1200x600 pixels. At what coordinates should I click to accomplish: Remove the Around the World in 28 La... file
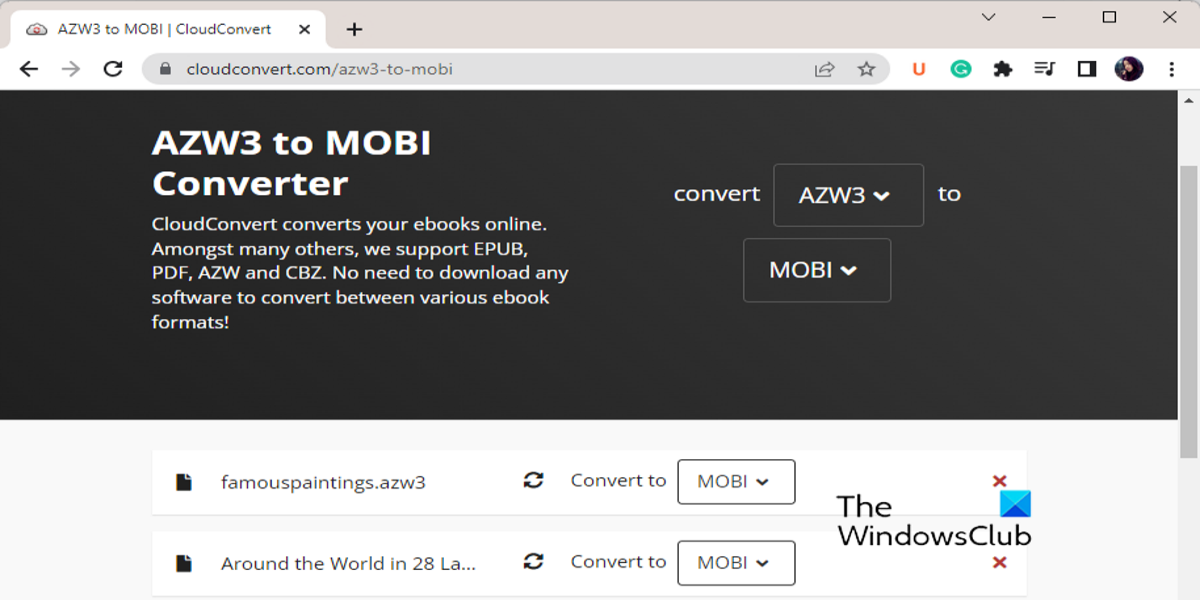(998, 563)
